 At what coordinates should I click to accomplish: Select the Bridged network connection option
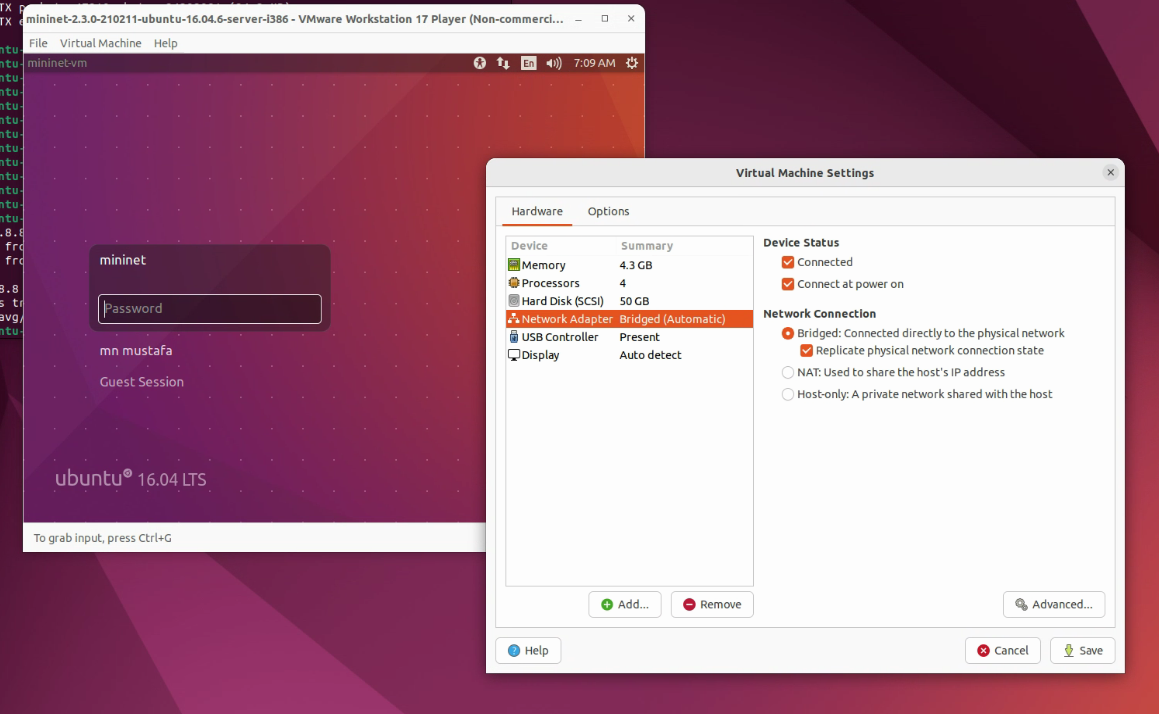click(788, 333)
